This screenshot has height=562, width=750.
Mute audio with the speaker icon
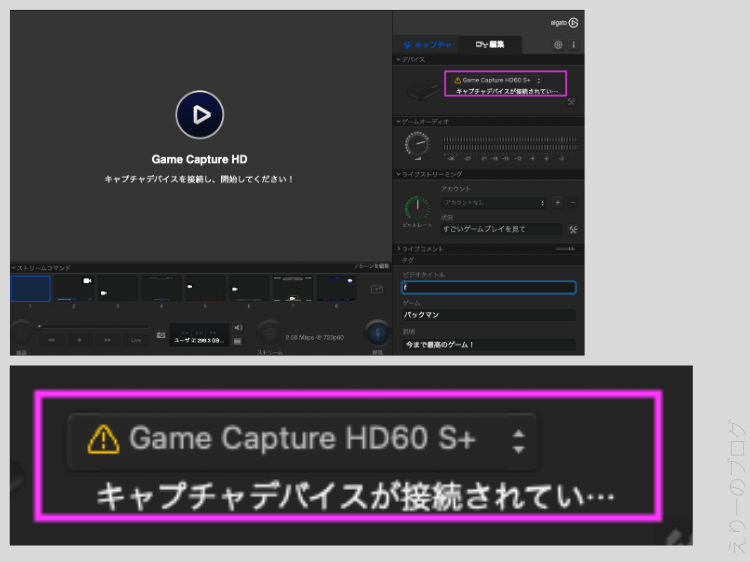click(238, 327)
